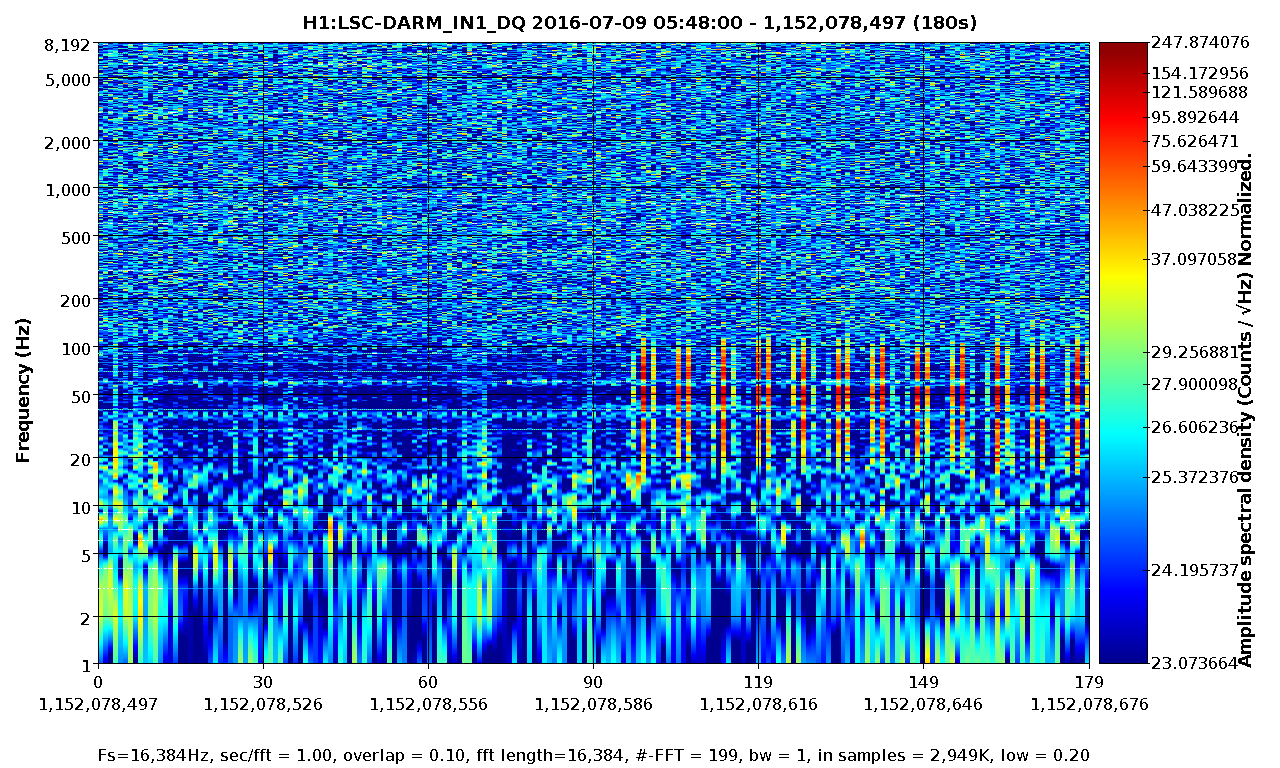Click GPS time label 1,152,078,497 under axis

(98, 704)
